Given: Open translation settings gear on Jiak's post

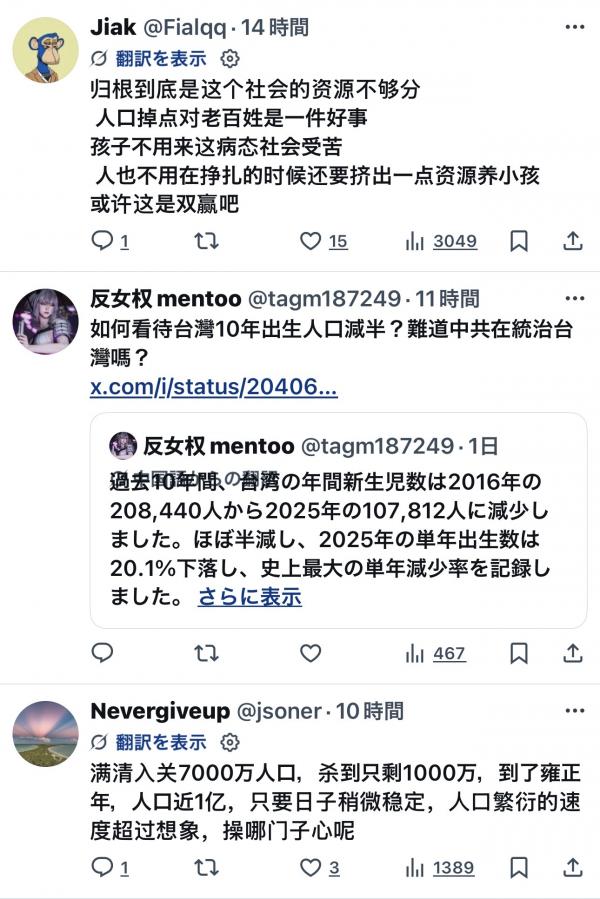Looking at the screenshot, I should click(x=230, y=58).
